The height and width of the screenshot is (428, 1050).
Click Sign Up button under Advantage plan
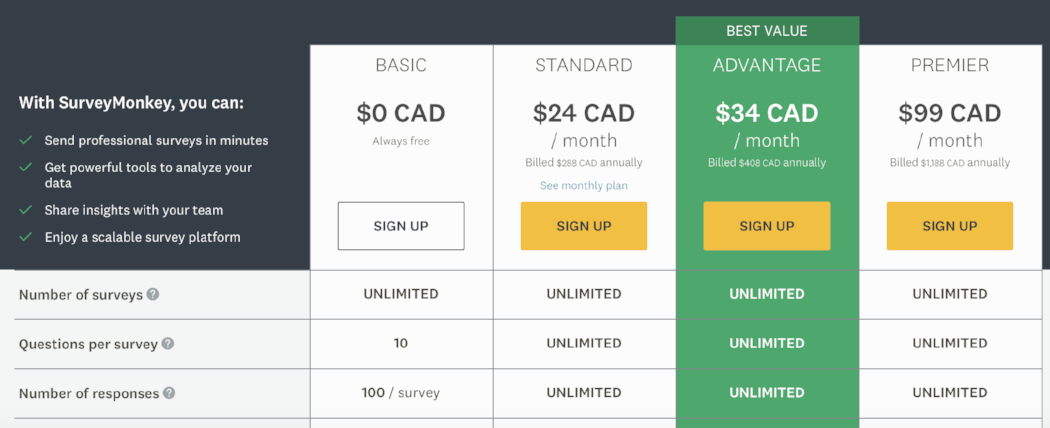767,226
